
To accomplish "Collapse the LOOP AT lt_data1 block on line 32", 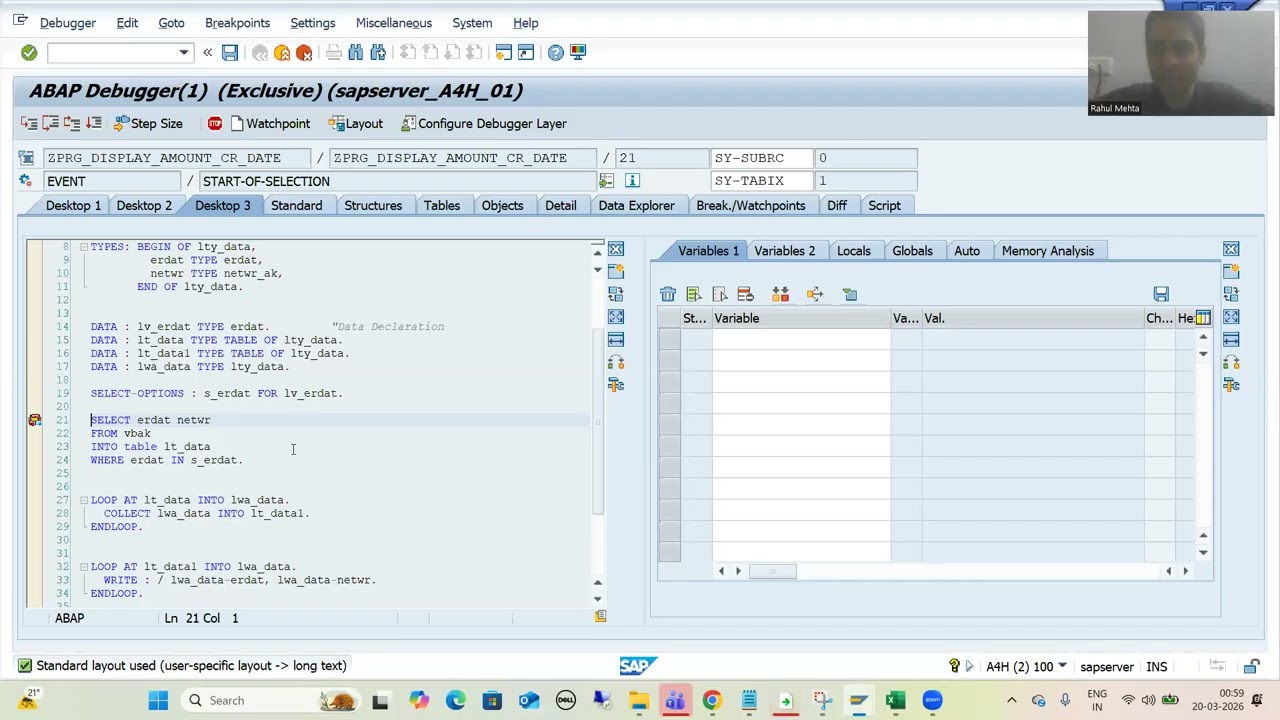I will tap(84, 566).
